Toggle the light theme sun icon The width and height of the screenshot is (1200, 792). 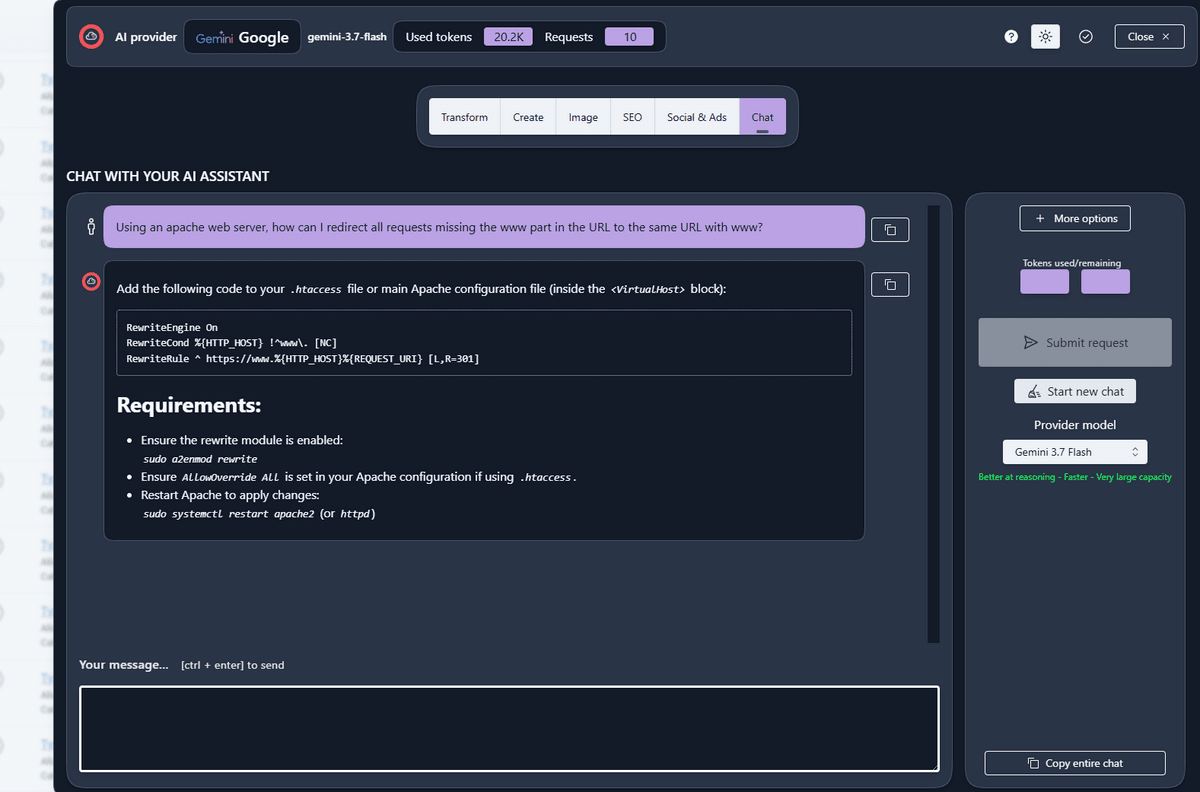click(x=1045, y=37)
